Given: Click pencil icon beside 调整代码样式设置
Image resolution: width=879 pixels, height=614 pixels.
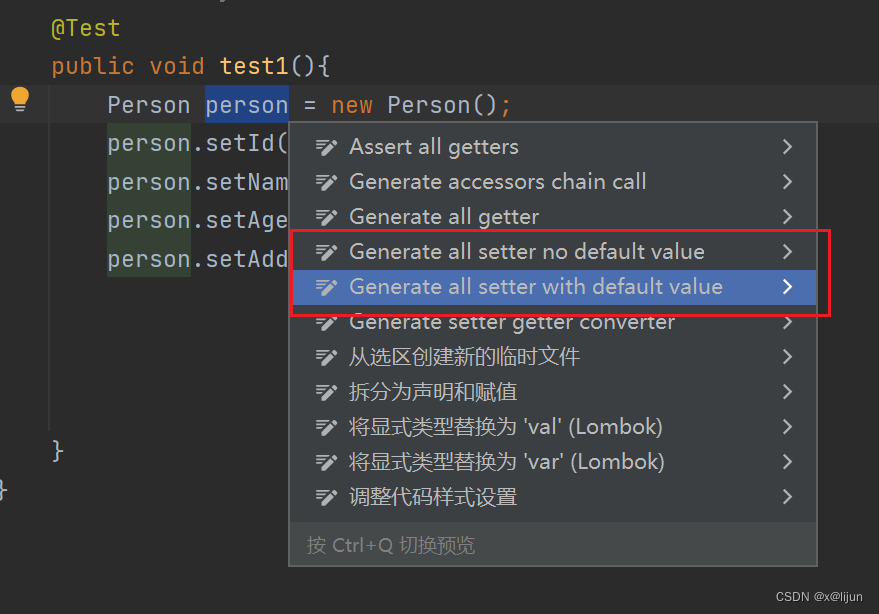Looking at the screenshot, I should [326, 497].
